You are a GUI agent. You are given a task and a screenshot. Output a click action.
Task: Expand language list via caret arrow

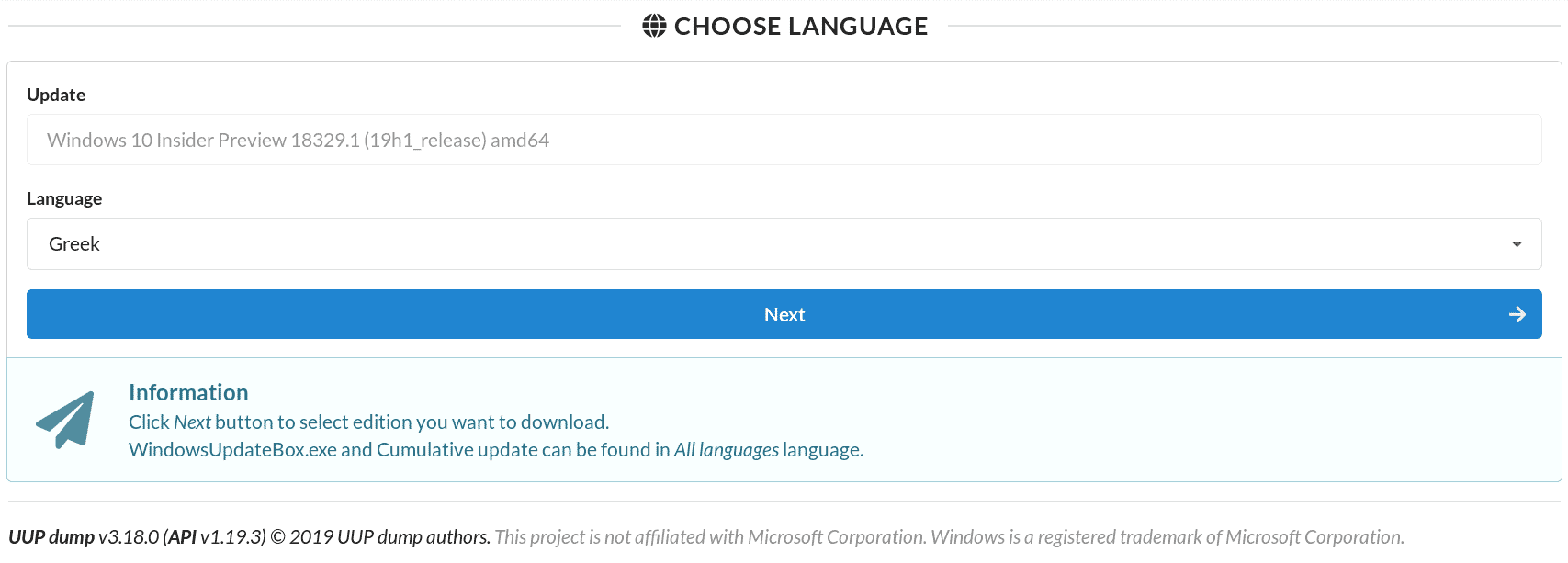[x=1517, y=244]
